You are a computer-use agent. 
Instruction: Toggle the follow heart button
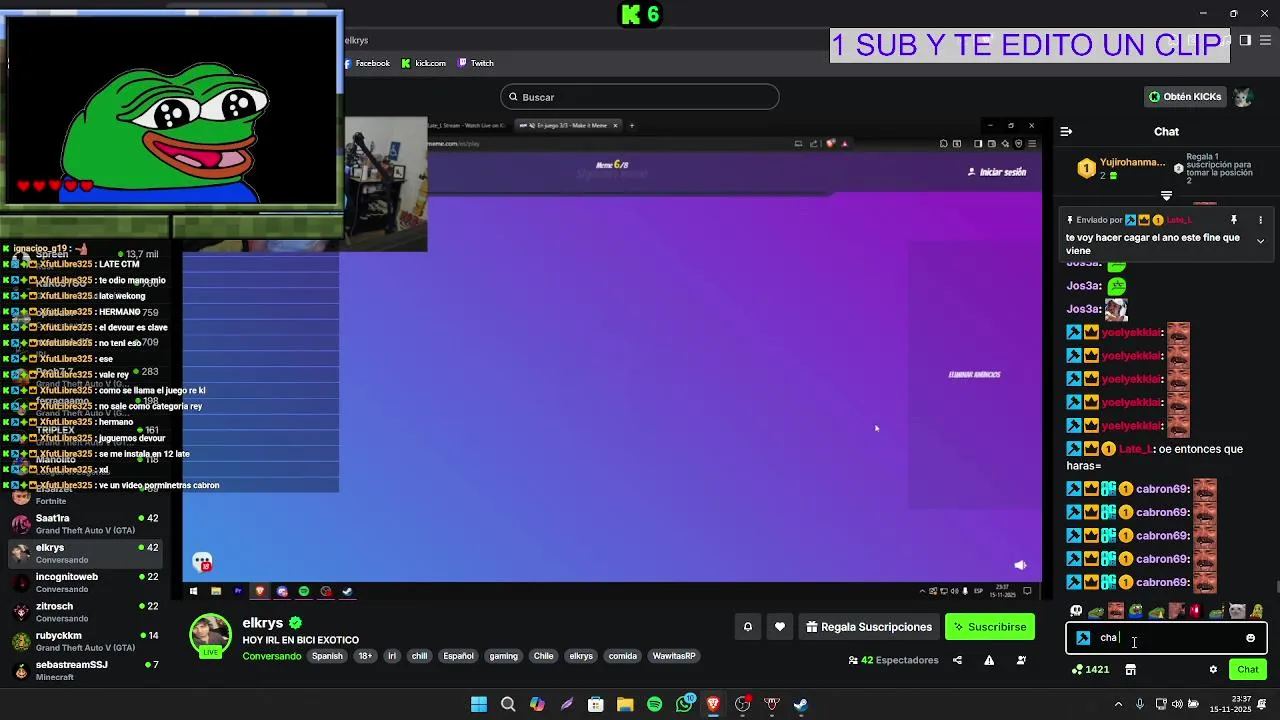tap(780, 627)
